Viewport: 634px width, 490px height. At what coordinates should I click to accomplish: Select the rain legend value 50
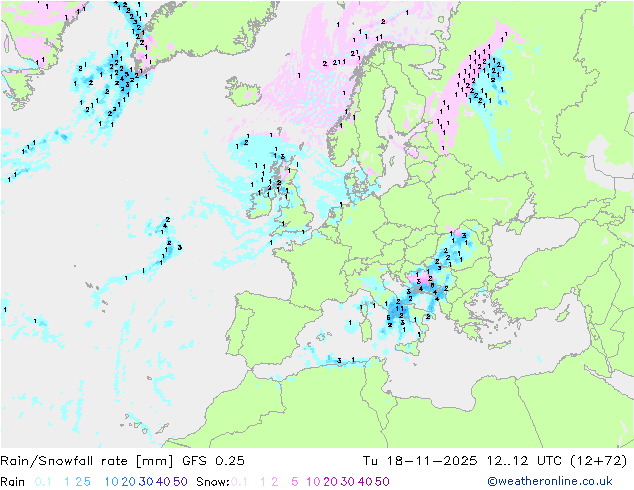point(180,482)
